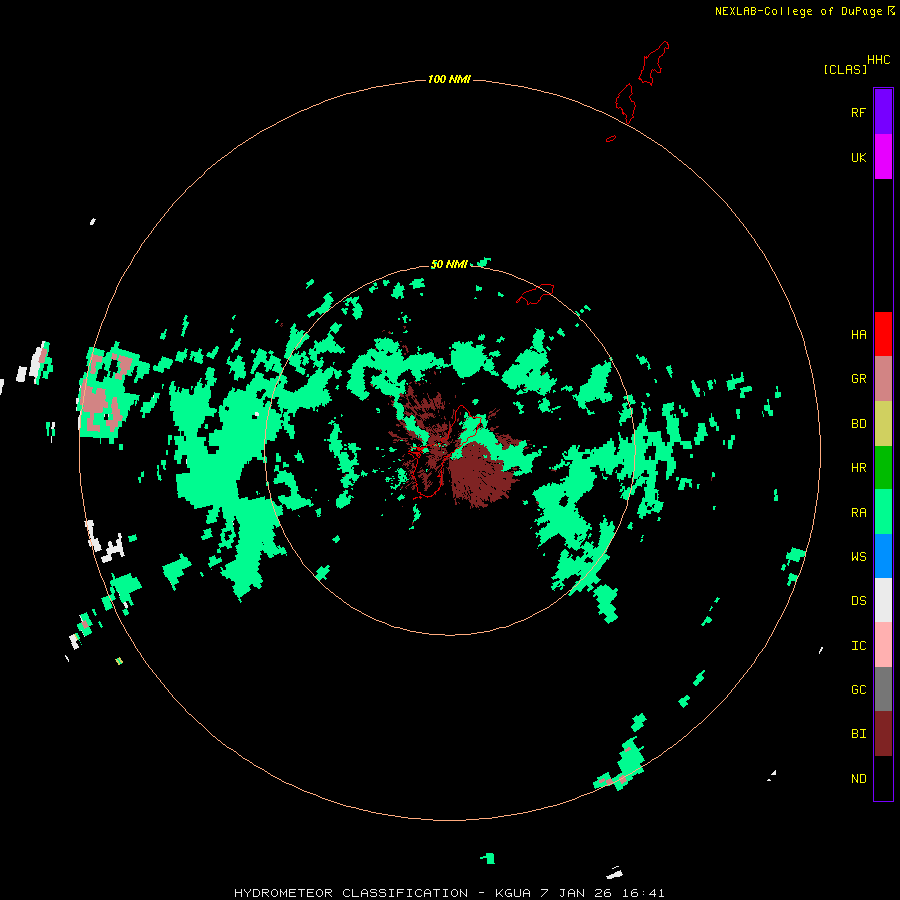Click the GR legend label
Screen dimensions: 900x900
point(858,379)
